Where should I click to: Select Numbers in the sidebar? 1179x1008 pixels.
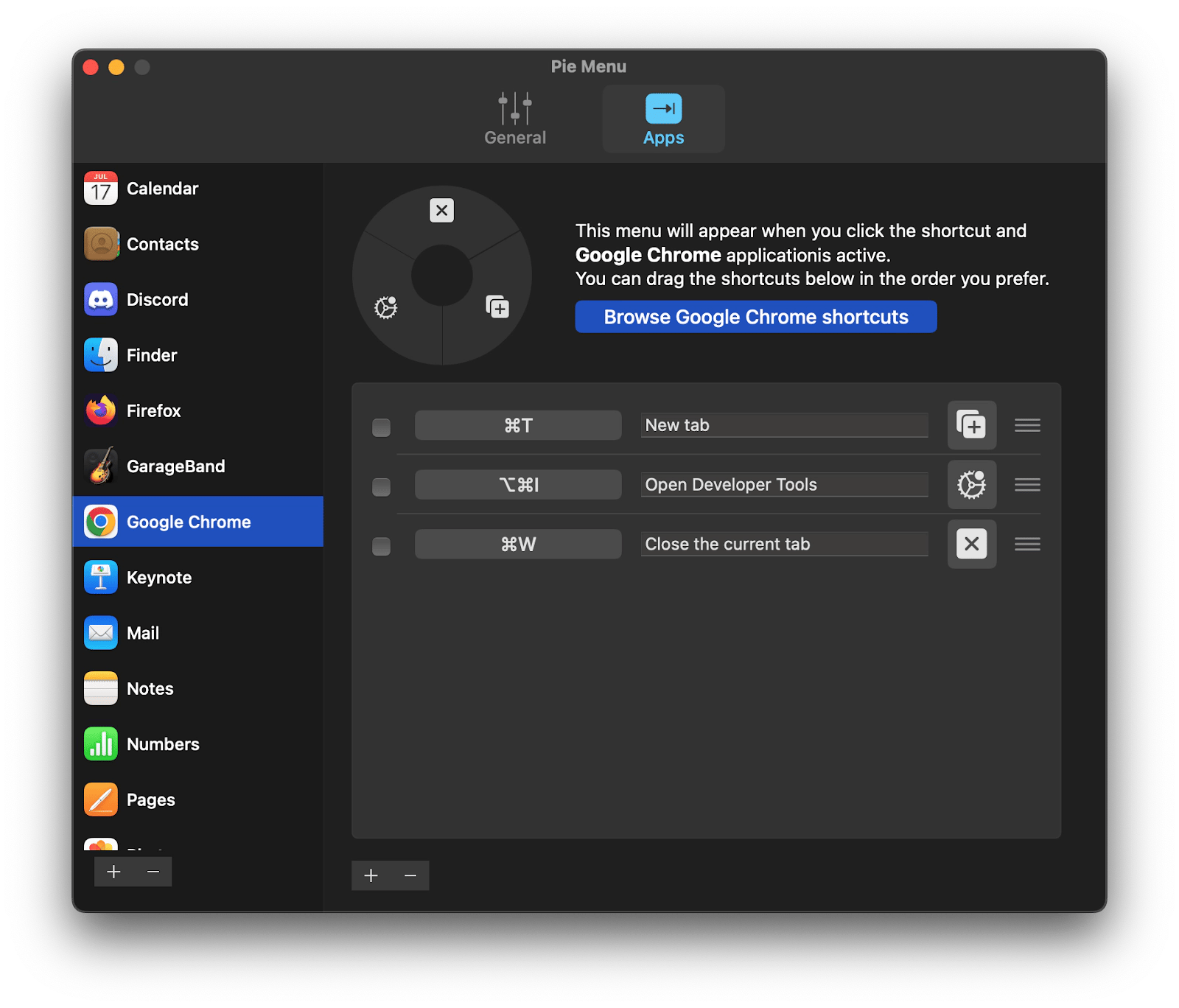point(197,744)
